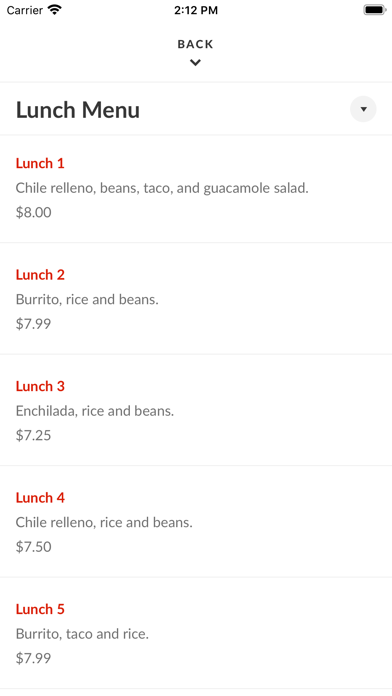
Task: Select the Lunch 3 title
Action: 40,386
